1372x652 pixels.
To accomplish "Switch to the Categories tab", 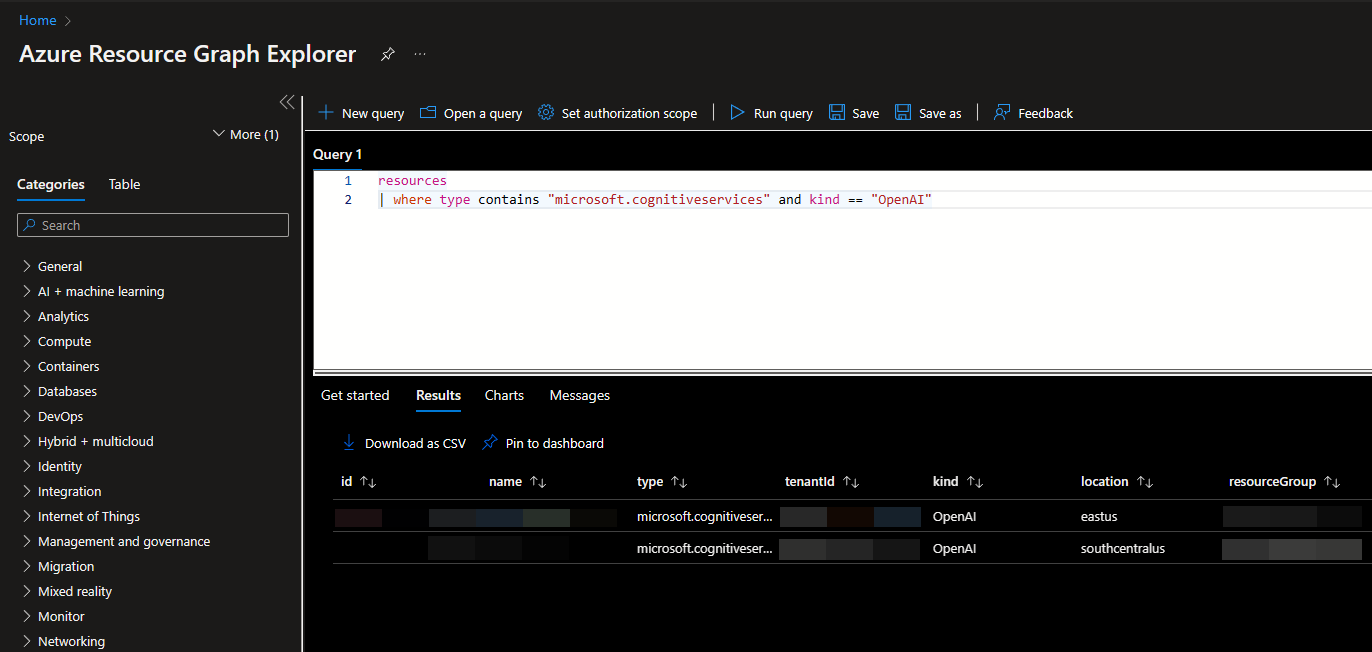I will [x=51, y=184].
